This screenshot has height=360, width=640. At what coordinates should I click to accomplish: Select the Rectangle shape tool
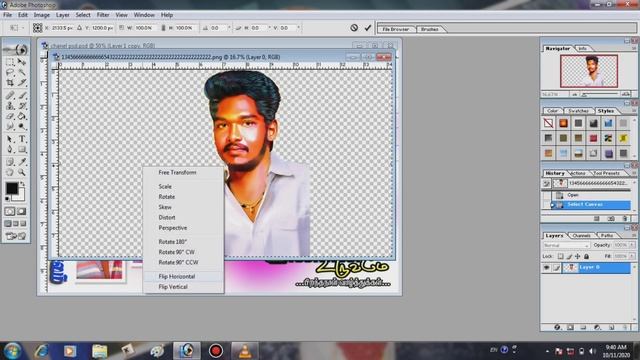coord(22,149)
